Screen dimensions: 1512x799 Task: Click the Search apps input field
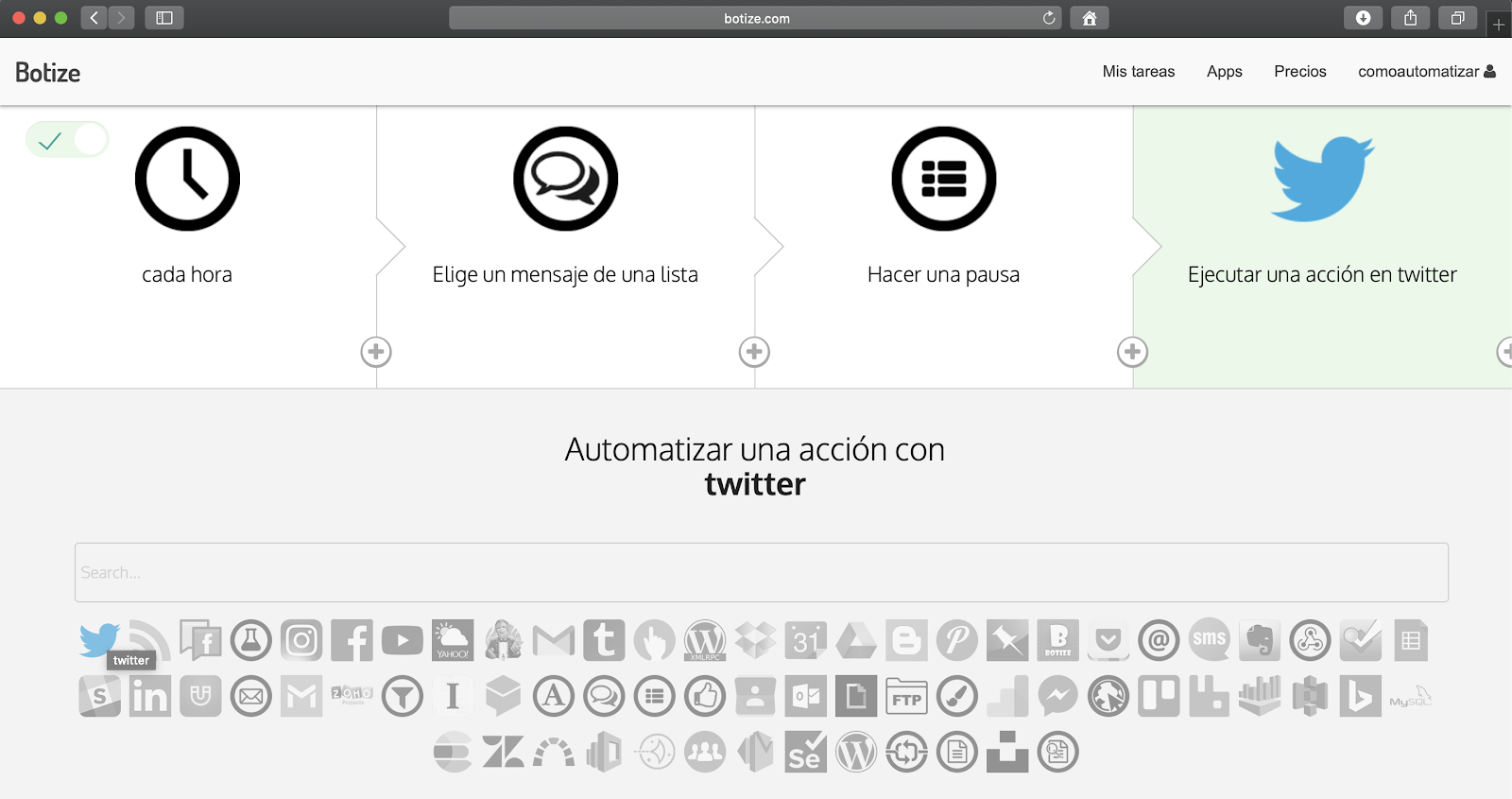tap(762, 572)
